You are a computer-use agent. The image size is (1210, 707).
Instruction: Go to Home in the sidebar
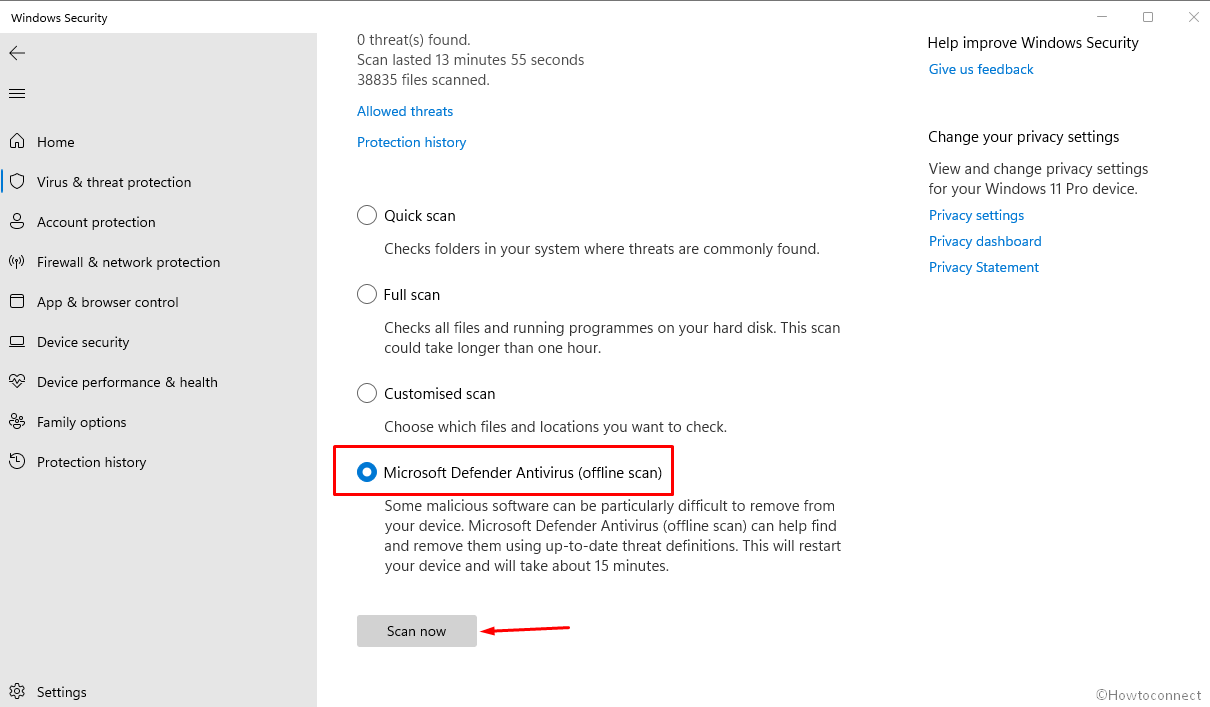click(x=56, y=142)
